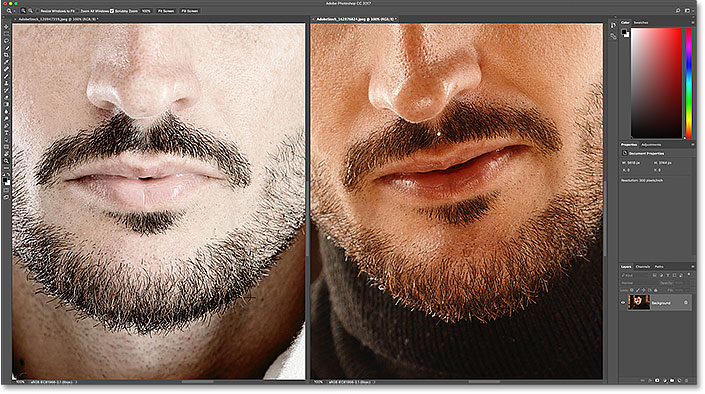Switch to the Paths tab
The image size is (705, 394).
(659, 267)
